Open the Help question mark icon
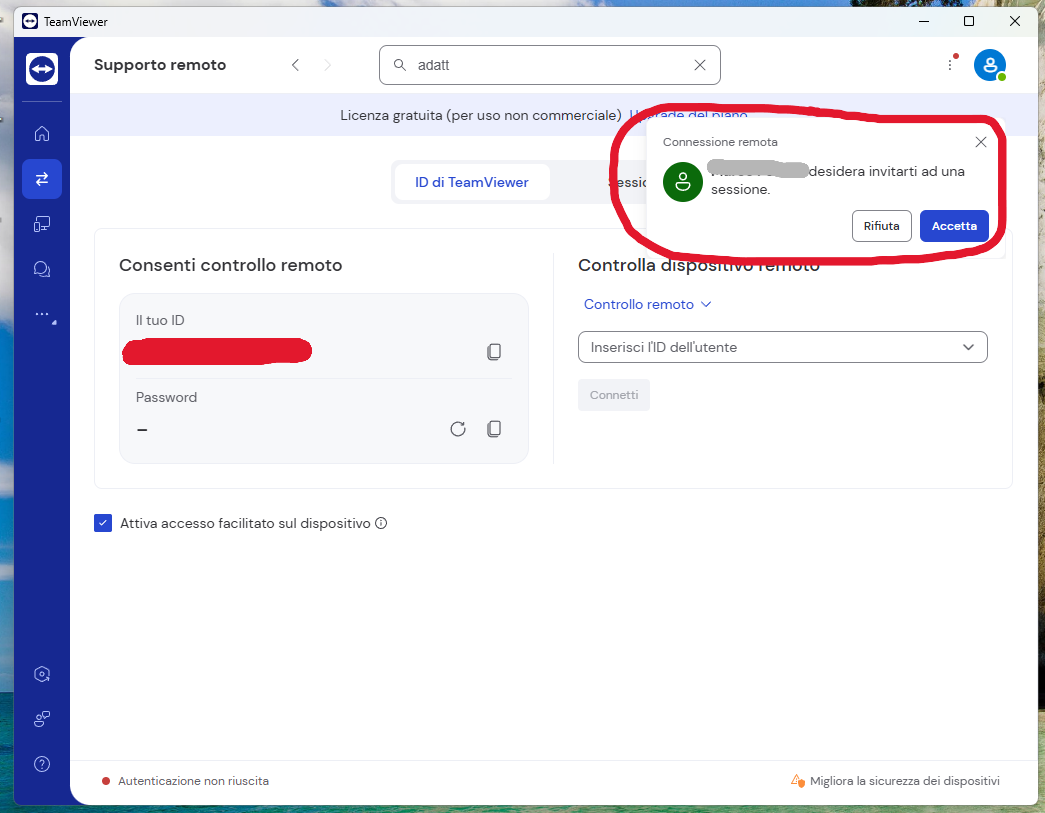 click(x=42, y=764)
